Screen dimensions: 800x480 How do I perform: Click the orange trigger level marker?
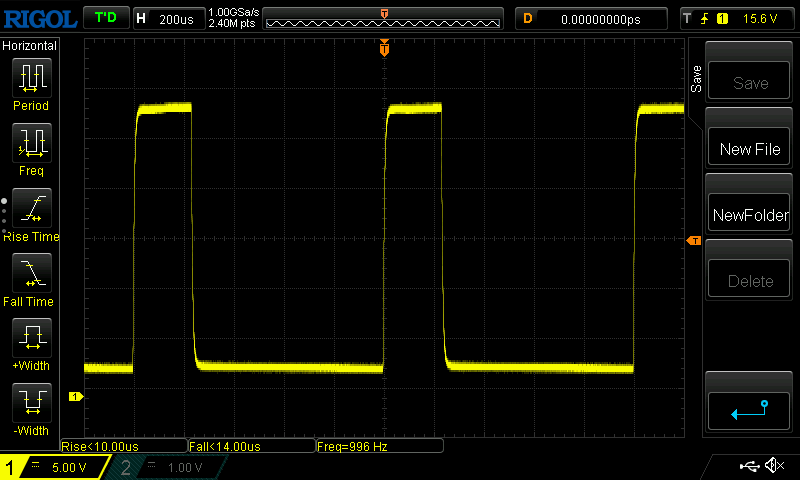(692, 241)
